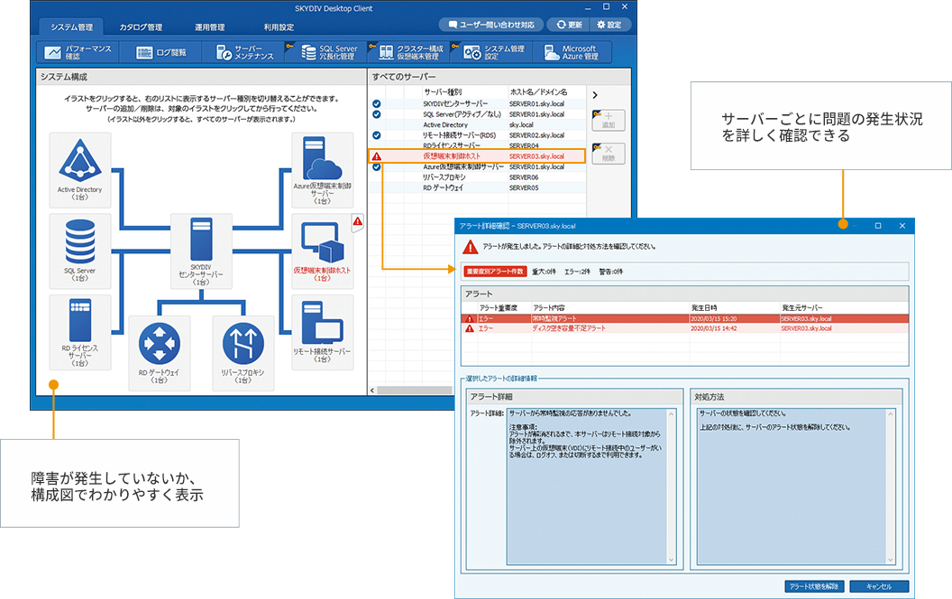The width and height of the screenshot is (952, 599).
Task: Click the check icon for SKYDIVセンターサーバー row
Action: click(376, 104)
